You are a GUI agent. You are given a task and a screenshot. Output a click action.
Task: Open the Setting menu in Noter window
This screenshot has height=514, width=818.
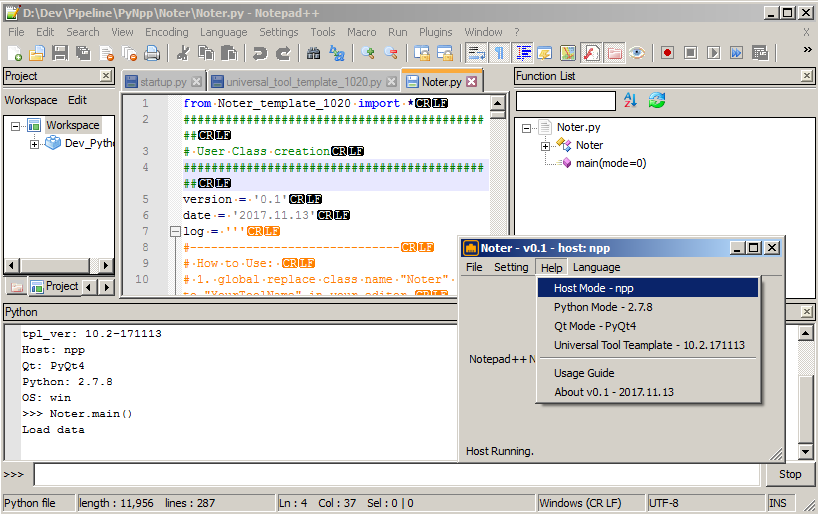(511, 268)
